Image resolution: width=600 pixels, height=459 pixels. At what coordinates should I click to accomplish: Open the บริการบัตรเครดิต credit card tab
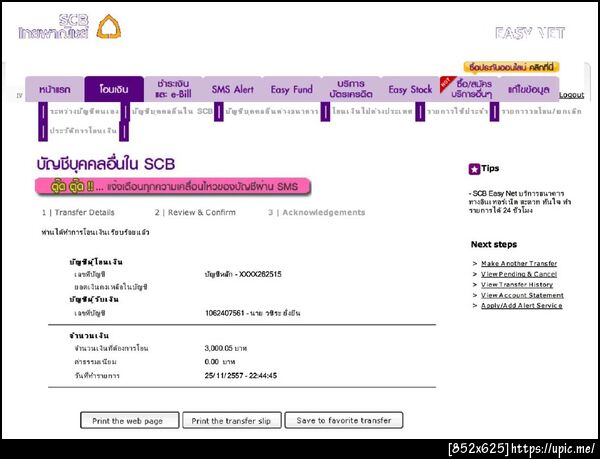[x=351, y=89]
